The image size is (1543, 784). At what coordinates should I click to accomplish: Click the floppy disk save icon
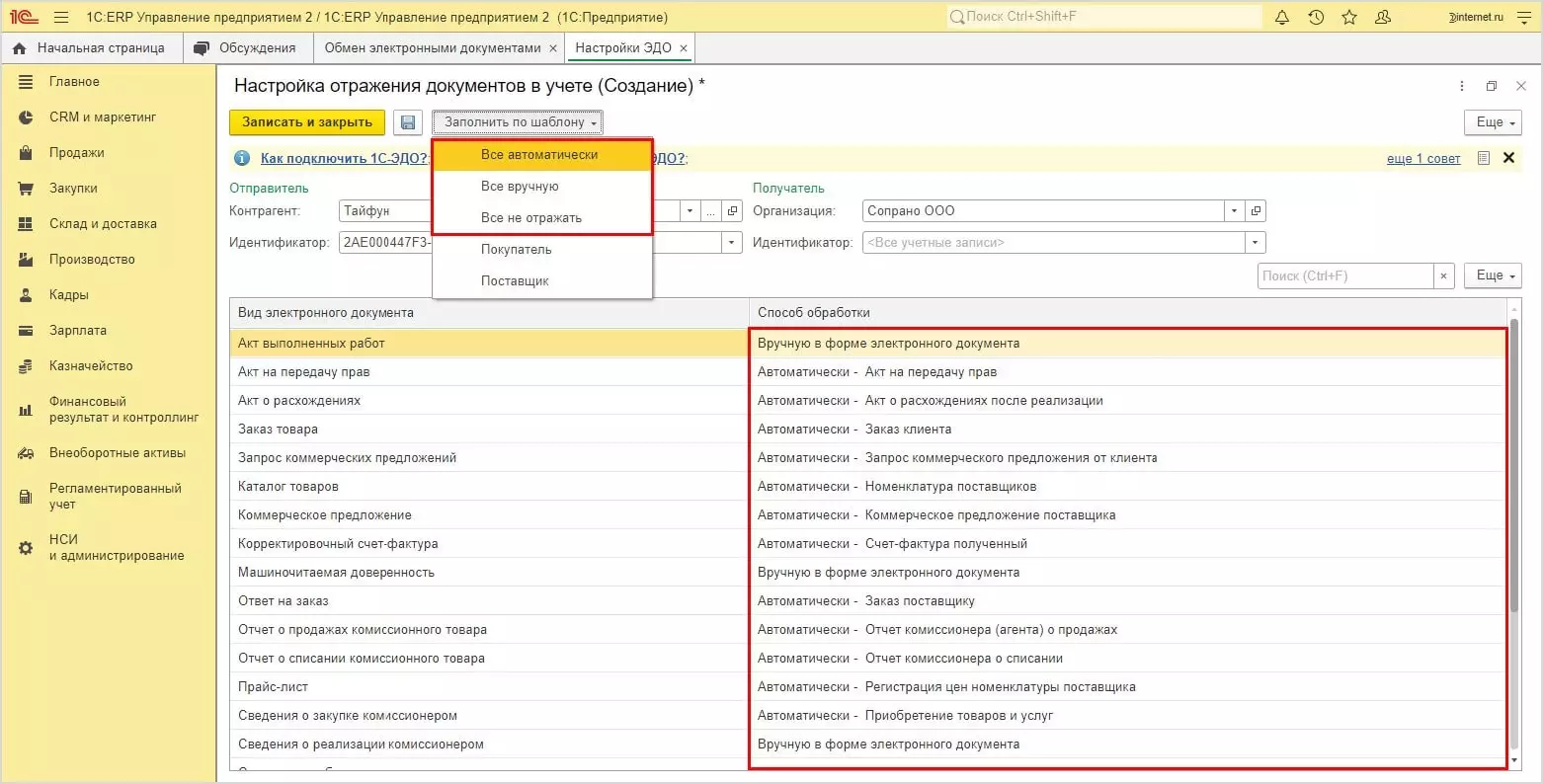407,122
